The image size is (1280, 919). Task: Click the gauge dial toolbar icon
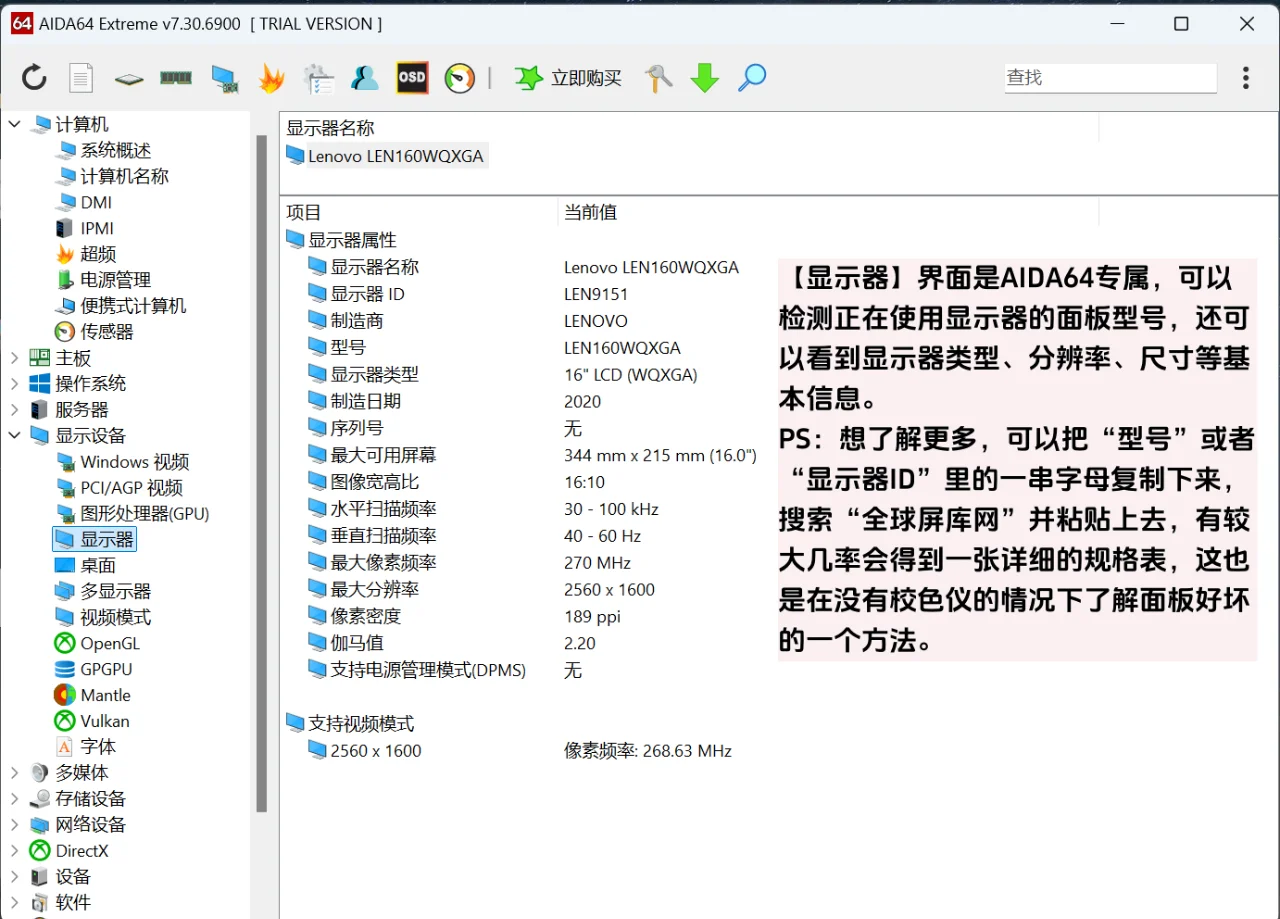click(460, 78)
